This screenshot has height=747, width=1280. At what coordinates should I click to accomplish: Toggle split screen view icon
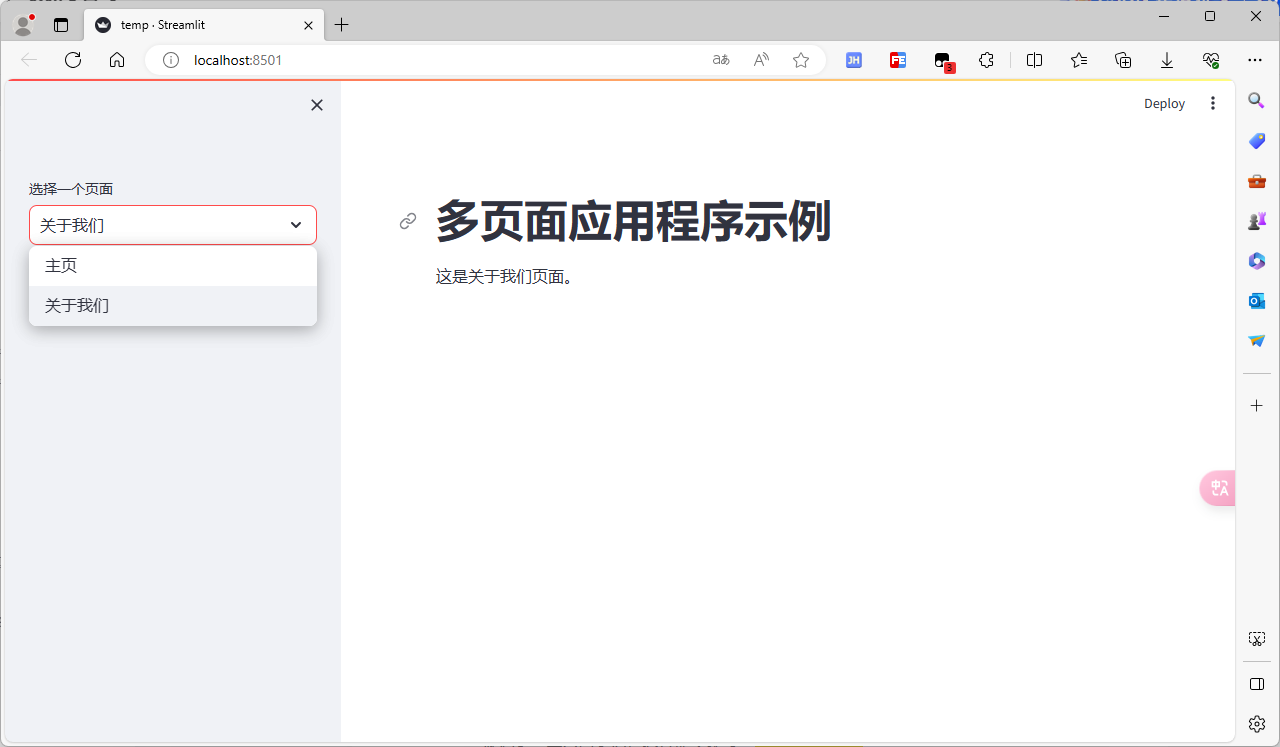(x=1035, y=60)
